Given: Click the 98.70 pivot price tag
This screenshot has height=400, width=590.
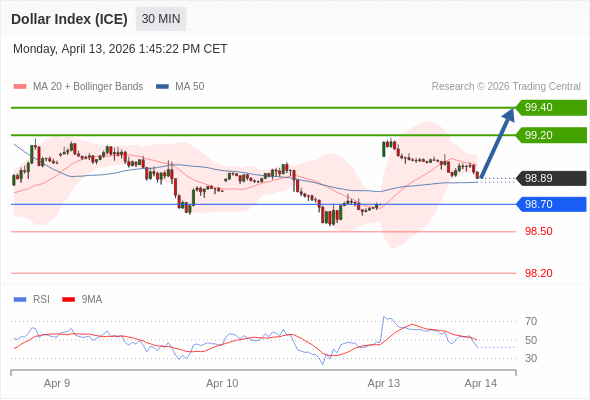Looking at the screenshot, I should point(551,204).
